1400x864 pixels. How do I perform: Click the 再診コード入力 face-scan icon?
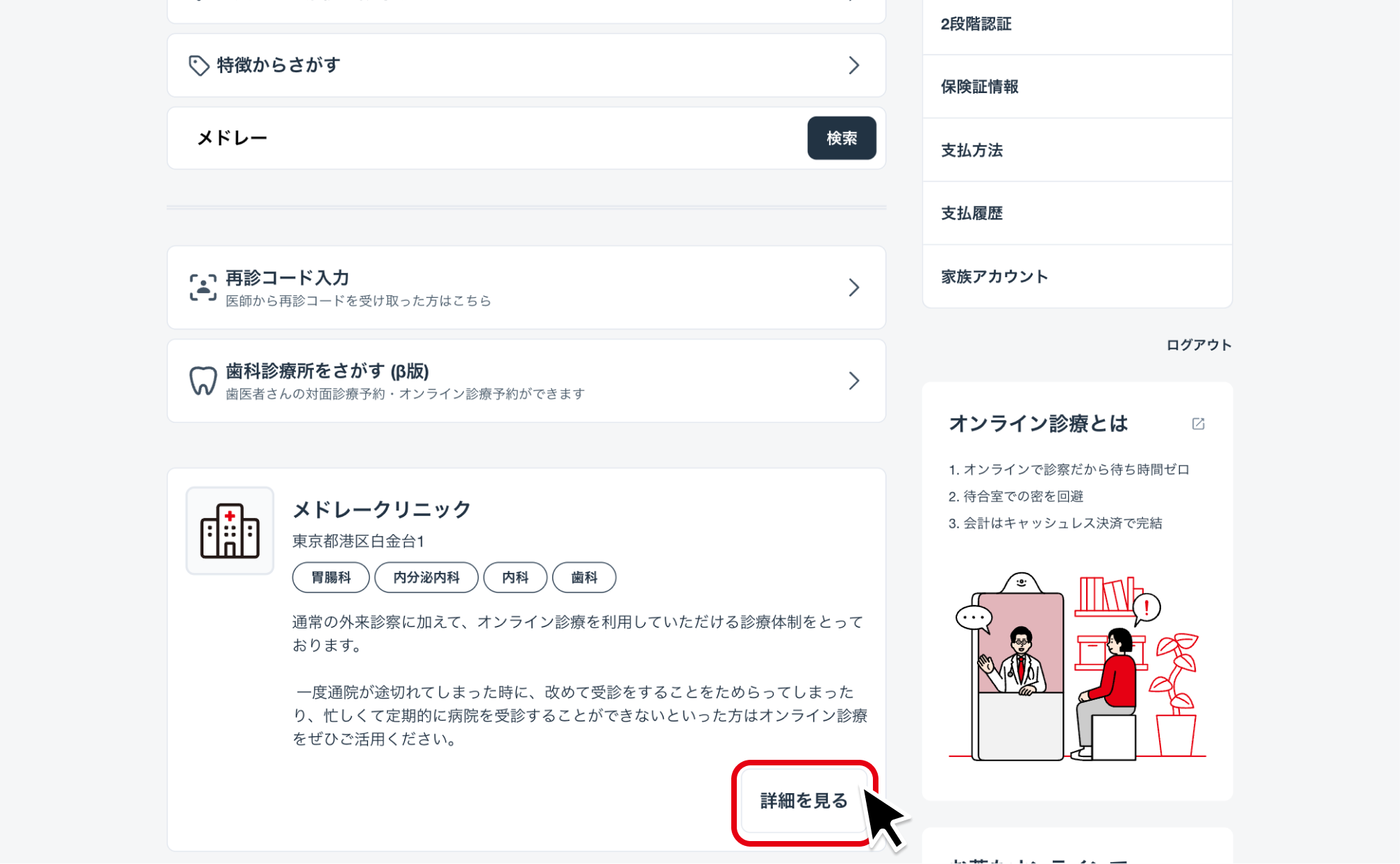point(203,287)
